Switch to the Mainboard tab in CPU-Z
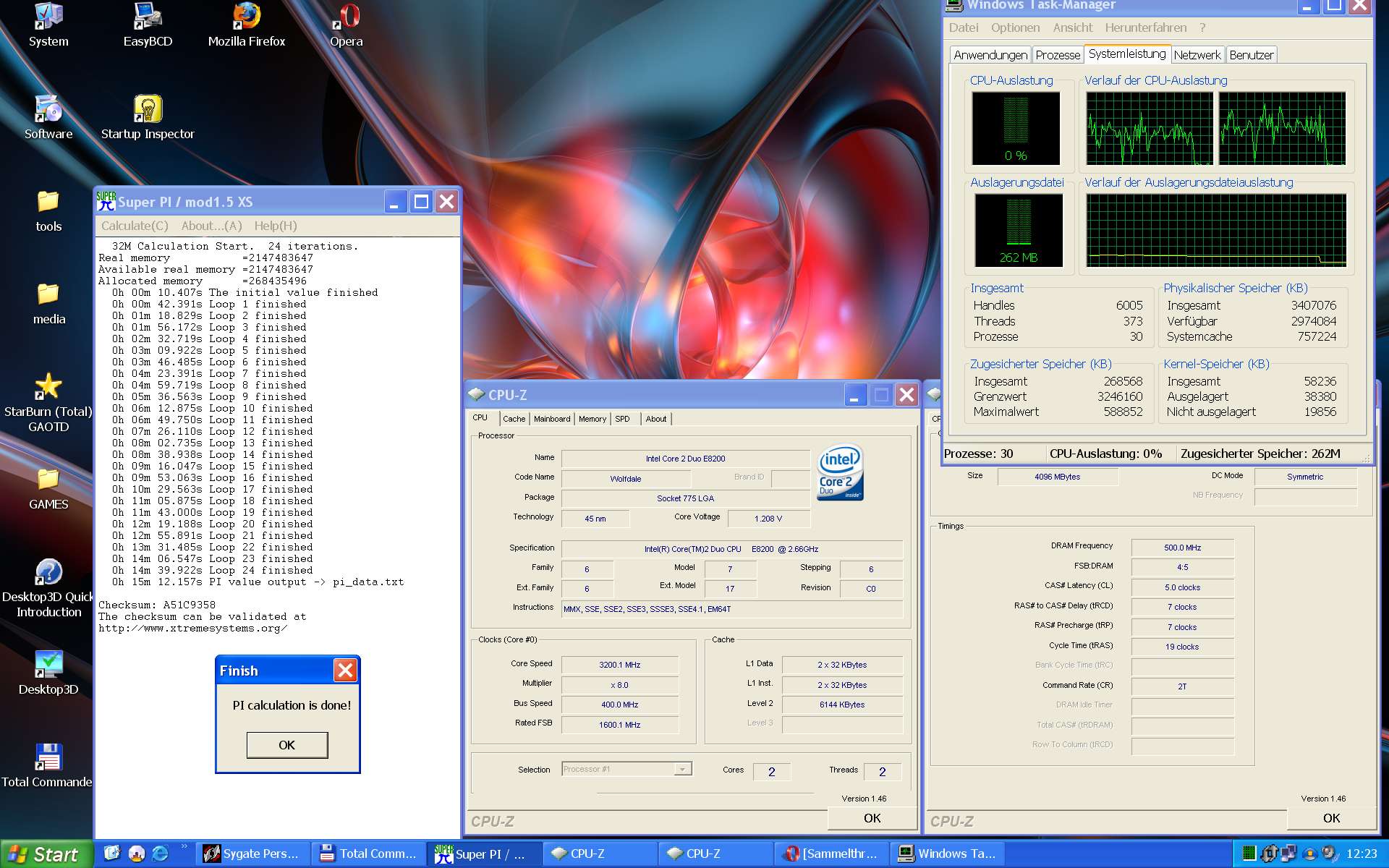Image resolution: width=1389 pixels, height=868 pixels. tap(551, 419)
